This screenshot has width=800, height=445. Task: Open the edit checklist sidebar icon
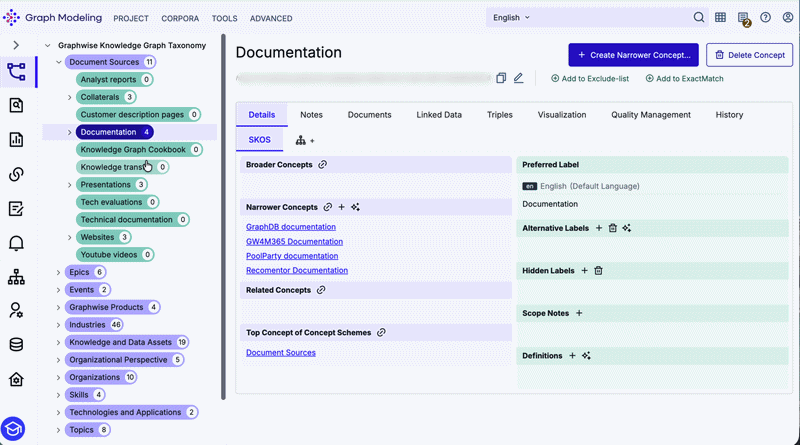[16, 209]
